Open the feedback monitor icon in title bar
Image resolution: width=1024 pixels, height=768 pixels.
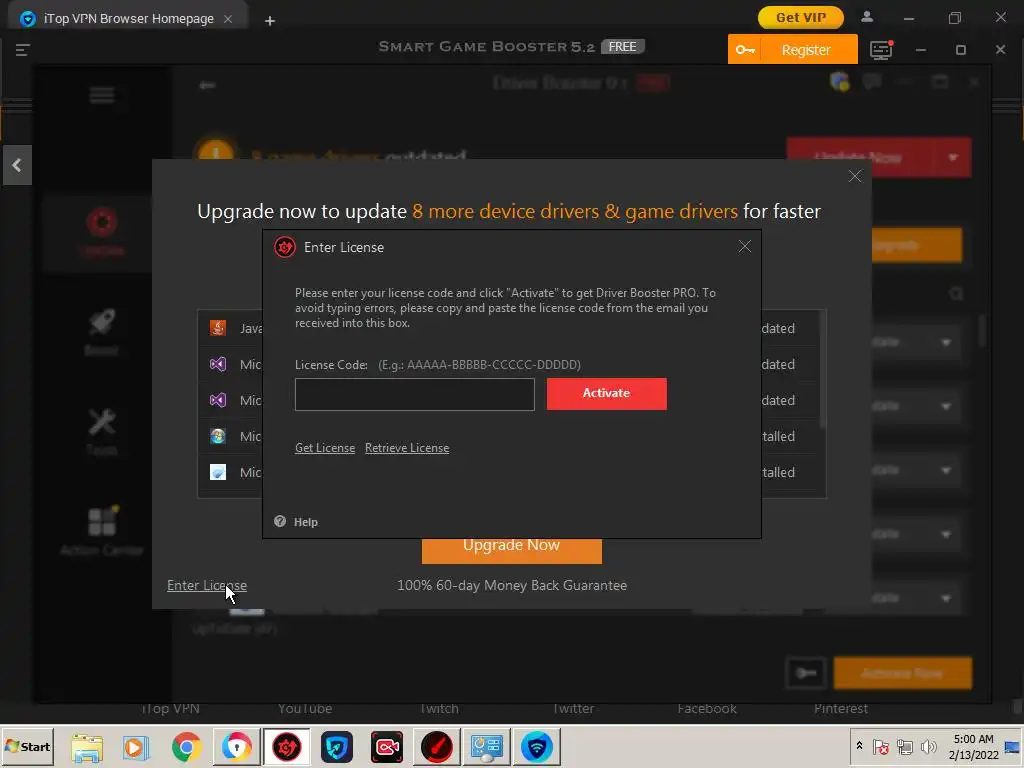click(x=881, y=50)
